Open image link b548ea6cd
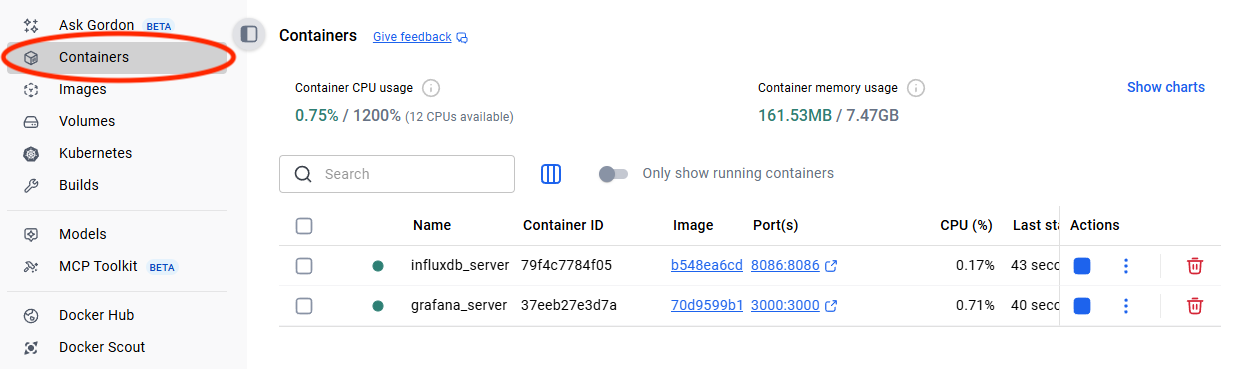Image resolution: width=1252 pixels, height=369 pixels. coord(707,265)
